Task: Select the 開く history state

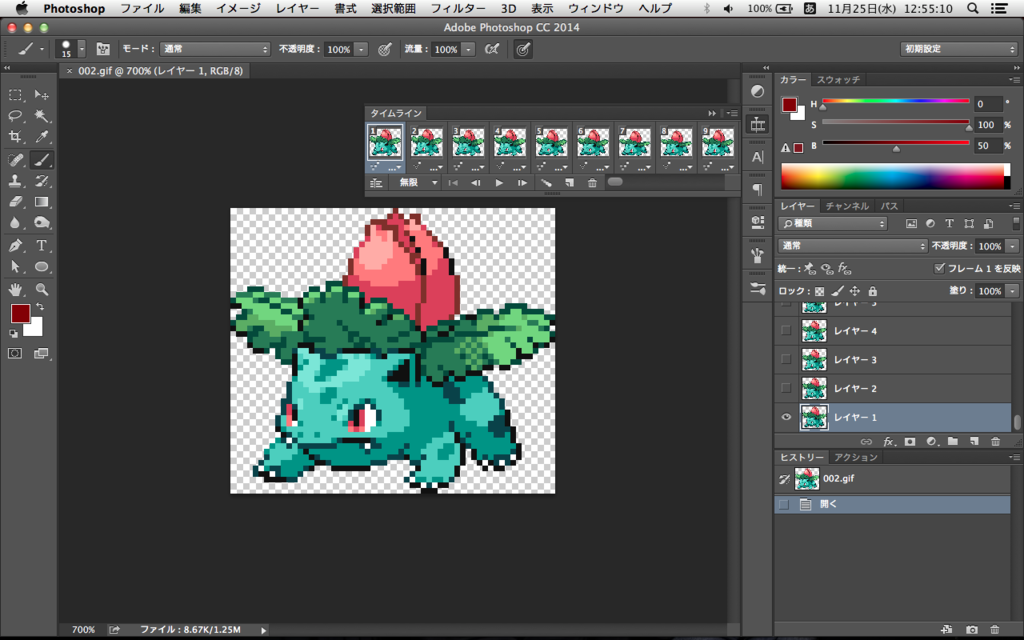Action: (x=828, y=505)
